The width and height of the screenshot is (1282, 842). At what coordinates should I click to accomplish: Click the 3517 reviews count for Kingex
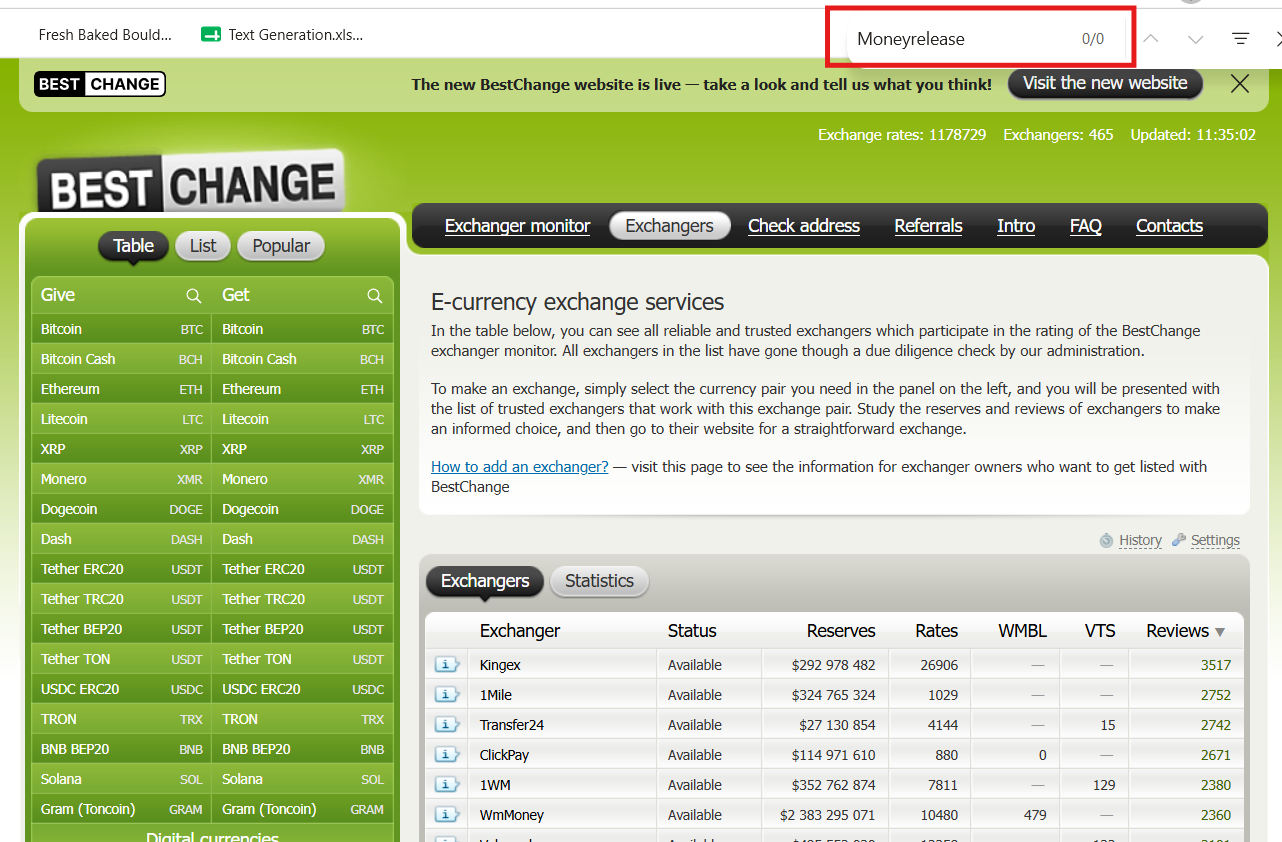[x=1216, y=665]
